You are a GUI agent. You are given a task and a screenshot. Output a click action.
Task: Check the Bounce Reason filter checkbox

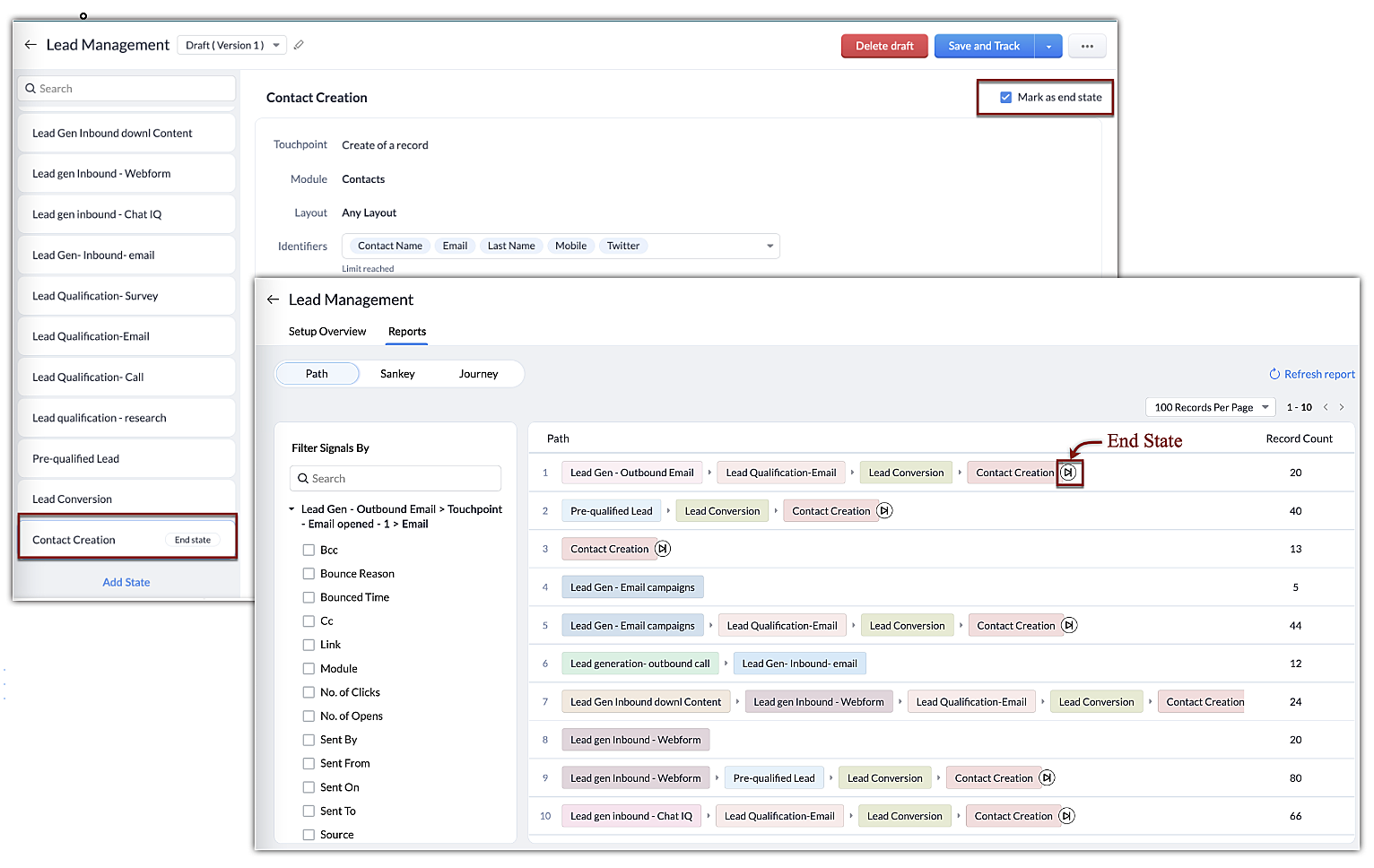pyautogui.click(x=309, y=574)
